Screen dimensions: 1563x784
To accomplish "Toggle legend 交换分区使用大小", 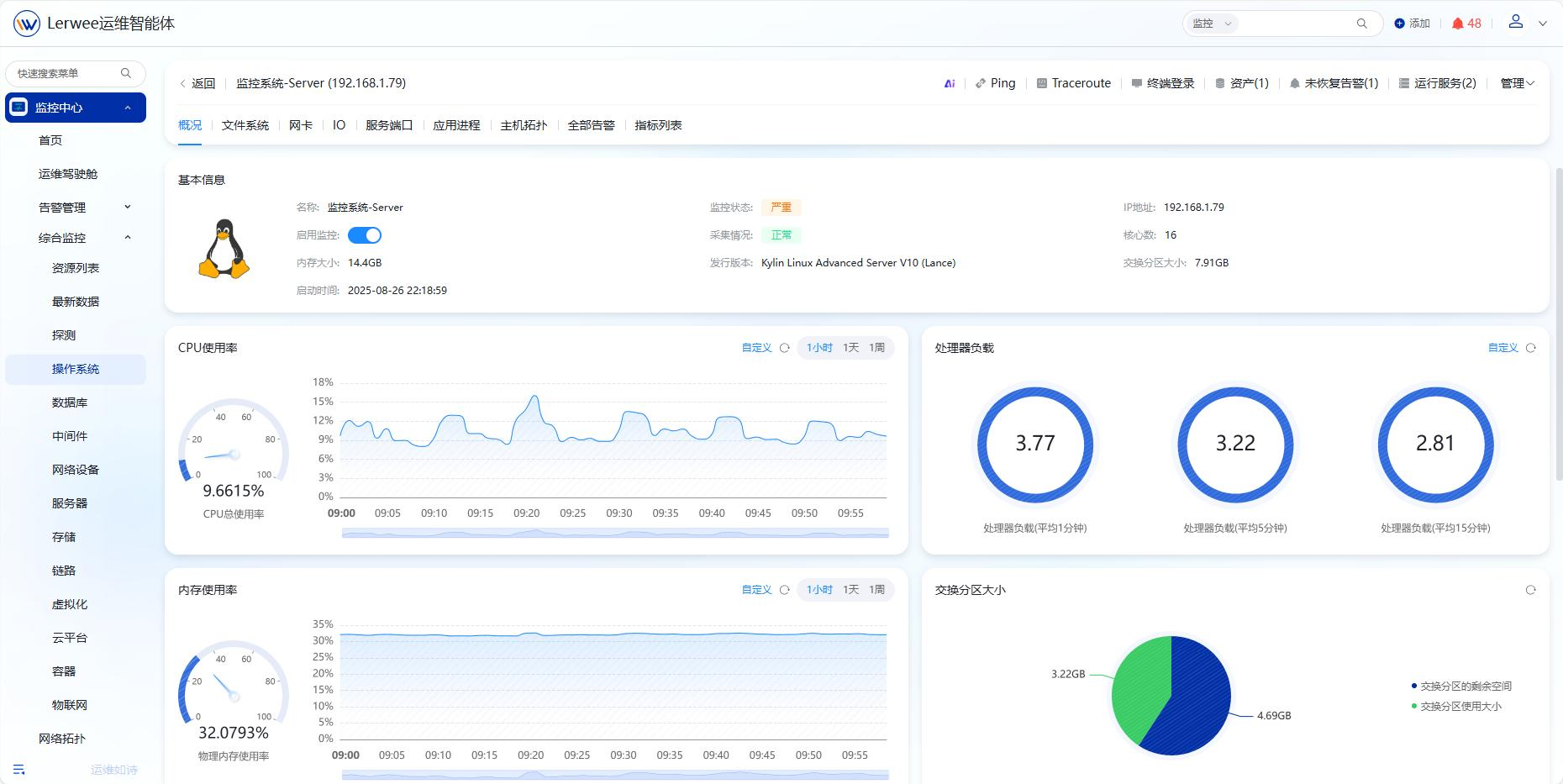I will [1456, 707].
